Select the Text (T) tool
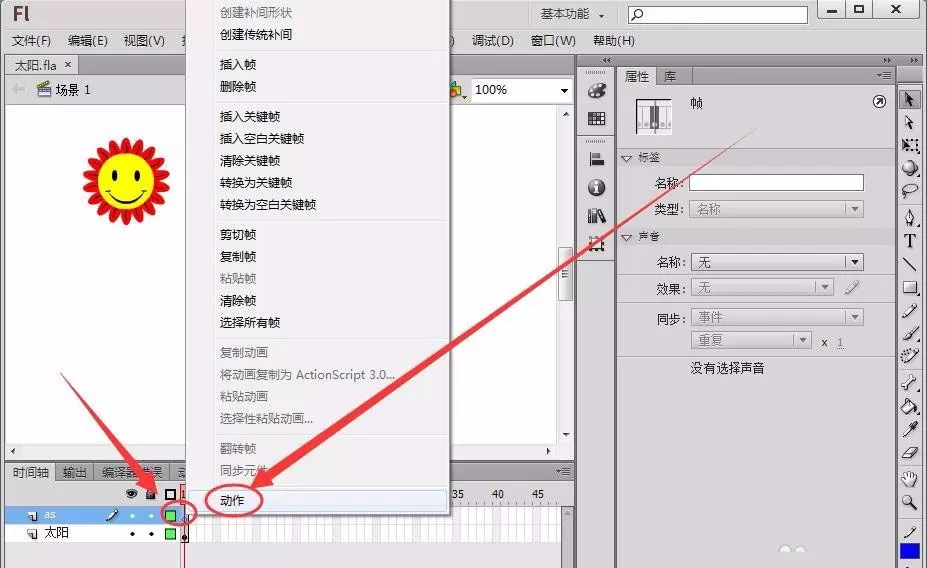Screen dimensions: 927x568 point(909,241)
